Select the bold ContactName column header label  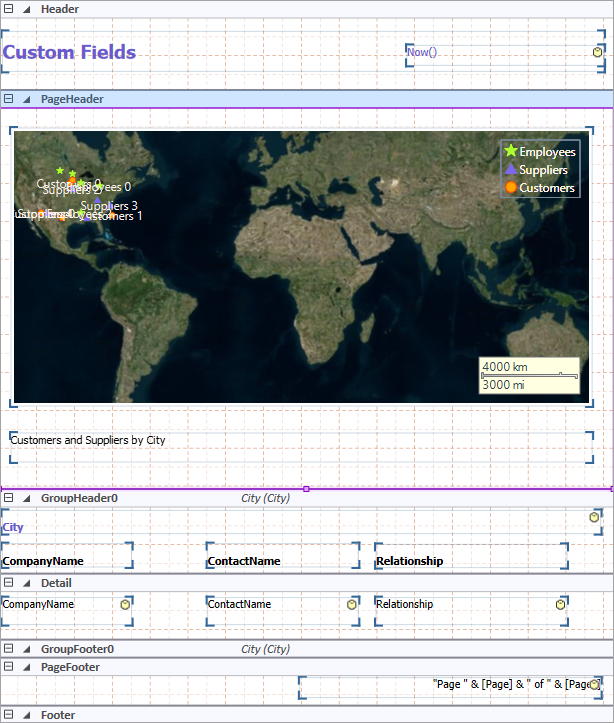tap(244, 561)
